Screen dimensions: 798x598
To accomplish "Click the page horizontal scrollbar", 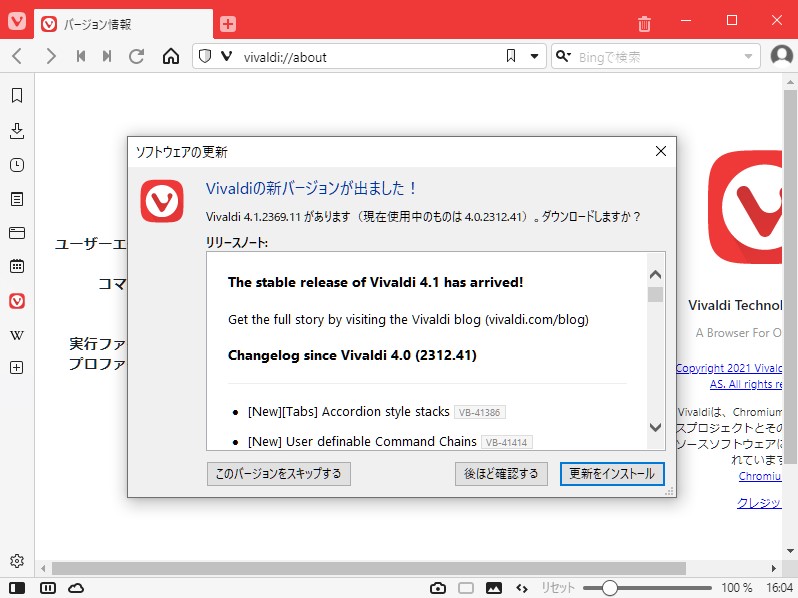I will [x=368, y=568].
